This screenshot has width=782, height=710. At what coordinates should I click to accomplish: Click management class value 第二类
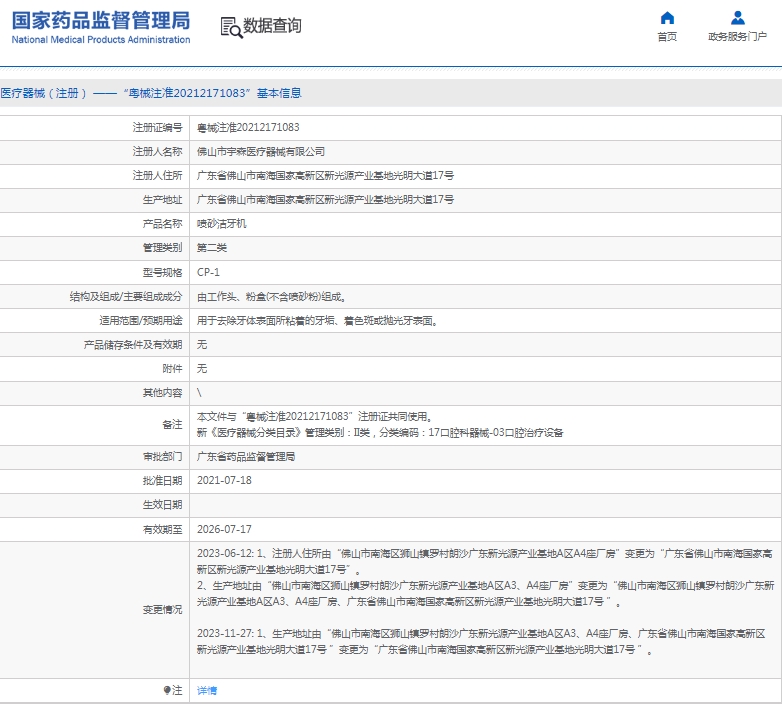tap(211, 248)
